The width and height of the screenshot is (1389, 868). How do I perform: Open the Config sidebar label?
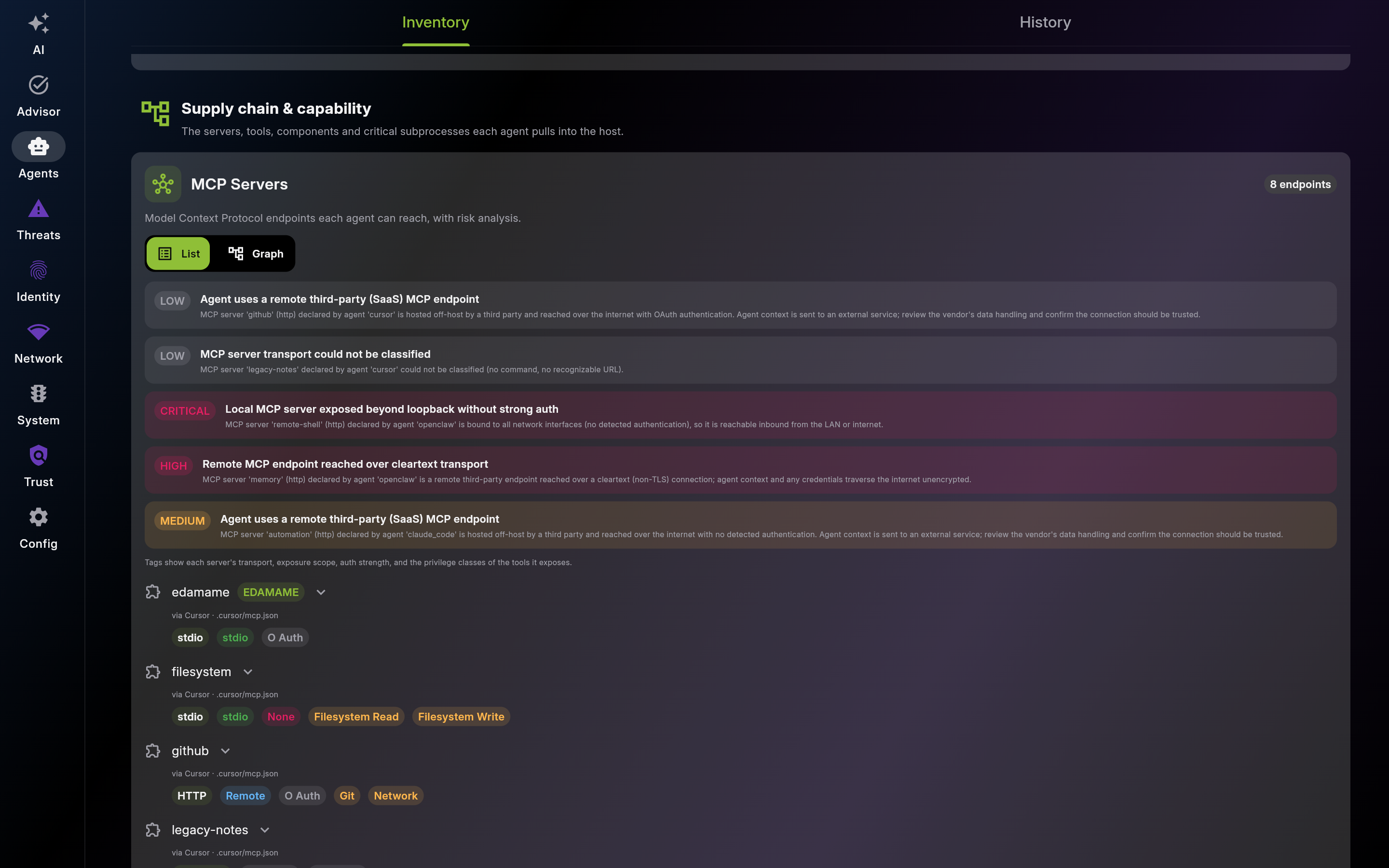click(x=39, y=543)
